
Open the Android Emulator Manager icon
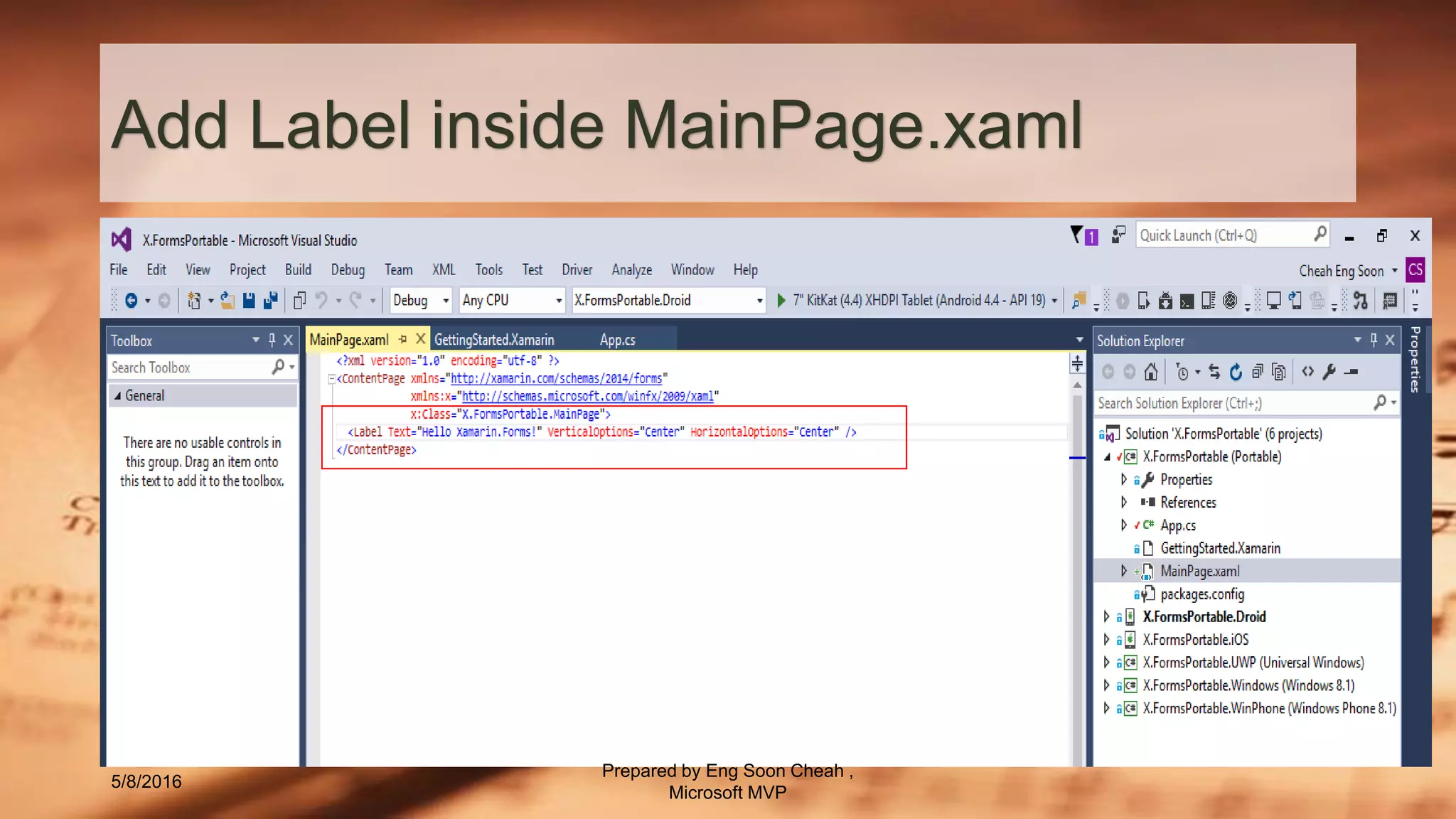(x=1143, y=301)
